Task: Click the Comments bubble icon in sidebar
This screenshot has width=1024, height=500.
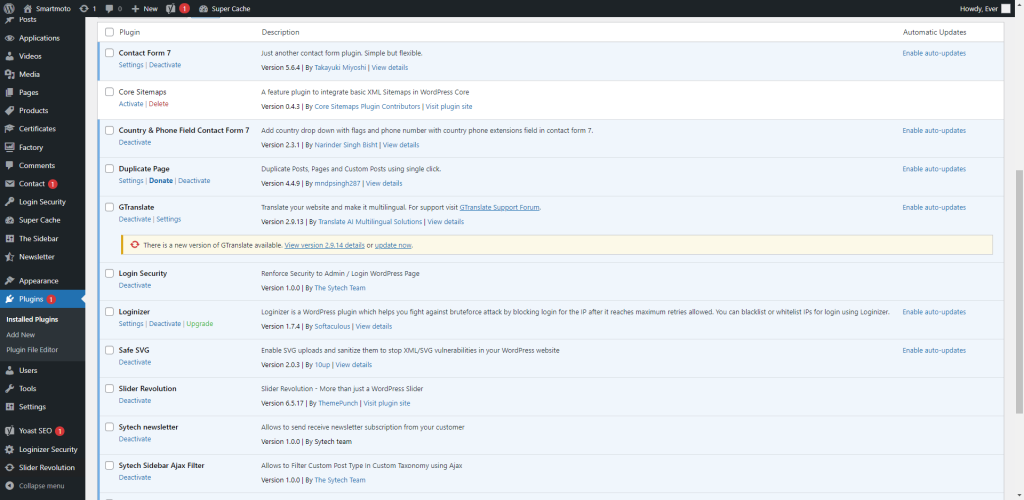Action: click(x=10, y=166)
